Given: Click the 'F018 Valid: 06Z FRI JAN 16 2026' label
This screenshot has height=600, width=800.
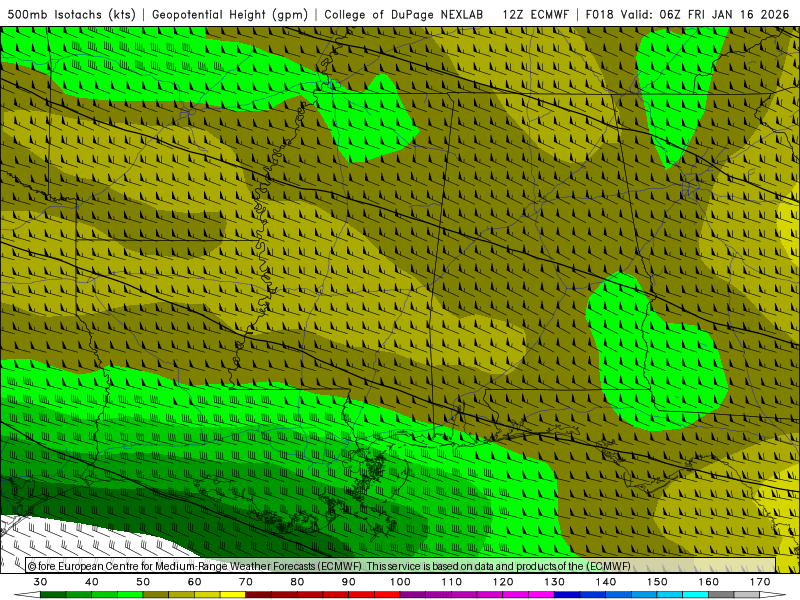Looking at the screenshot, I should point(687,15).
